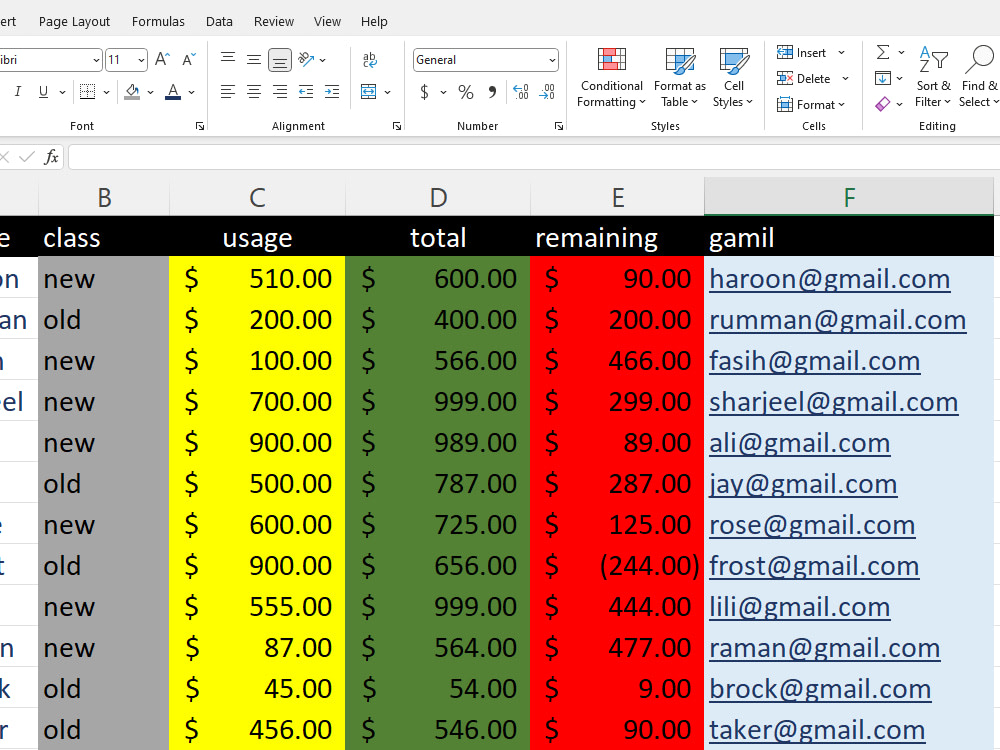
Task: Click Increase Decimal icon
Action: pos(521,92)
